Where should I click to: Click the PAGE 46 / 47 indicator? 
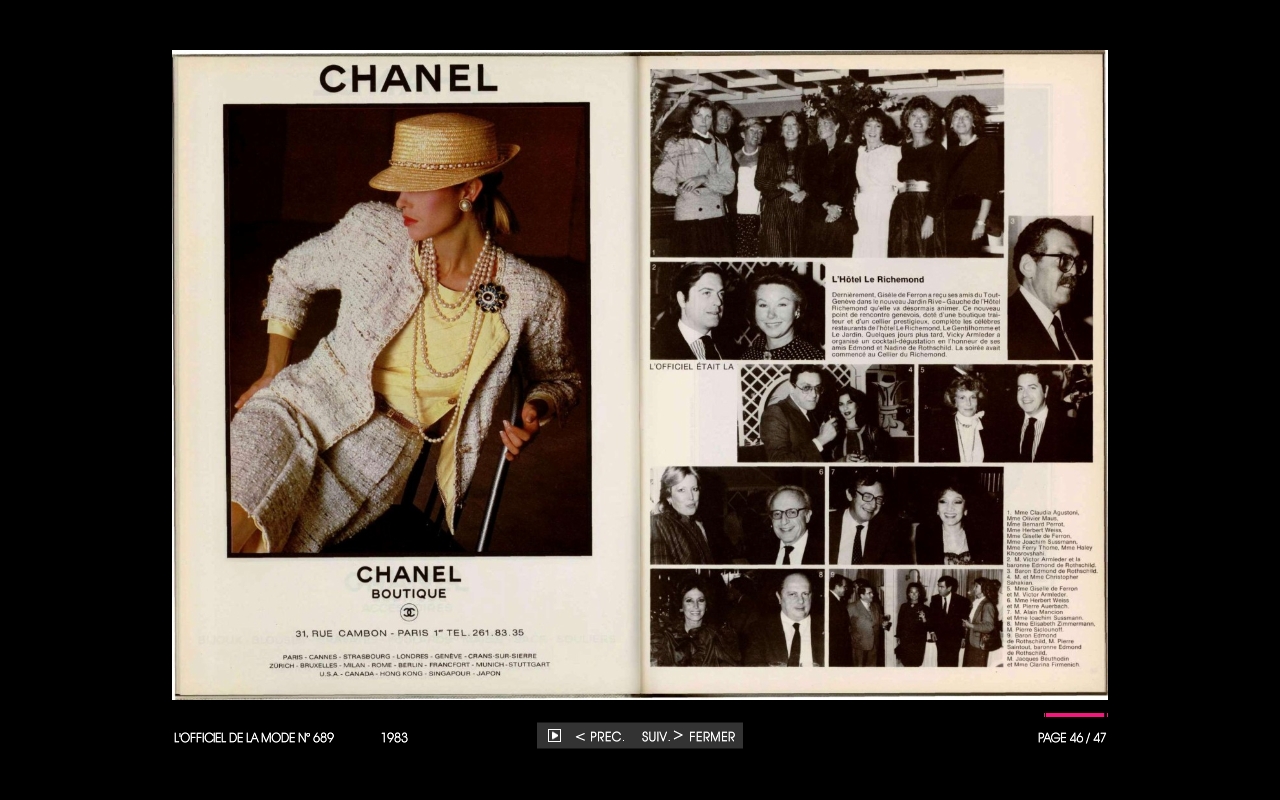1071,738
